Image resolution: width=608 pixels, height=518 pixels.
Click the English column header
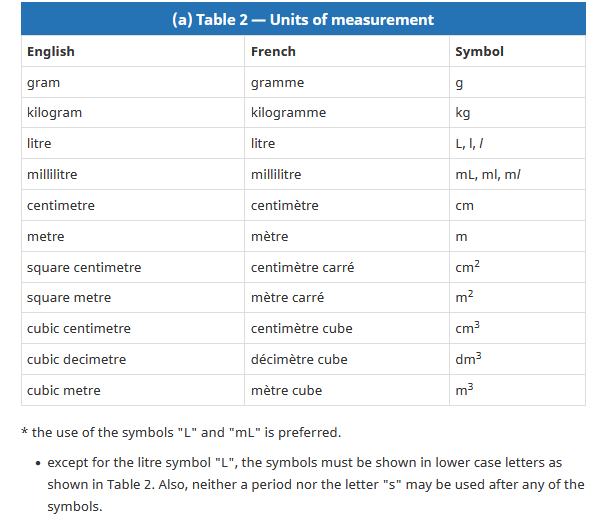[51, 51]
